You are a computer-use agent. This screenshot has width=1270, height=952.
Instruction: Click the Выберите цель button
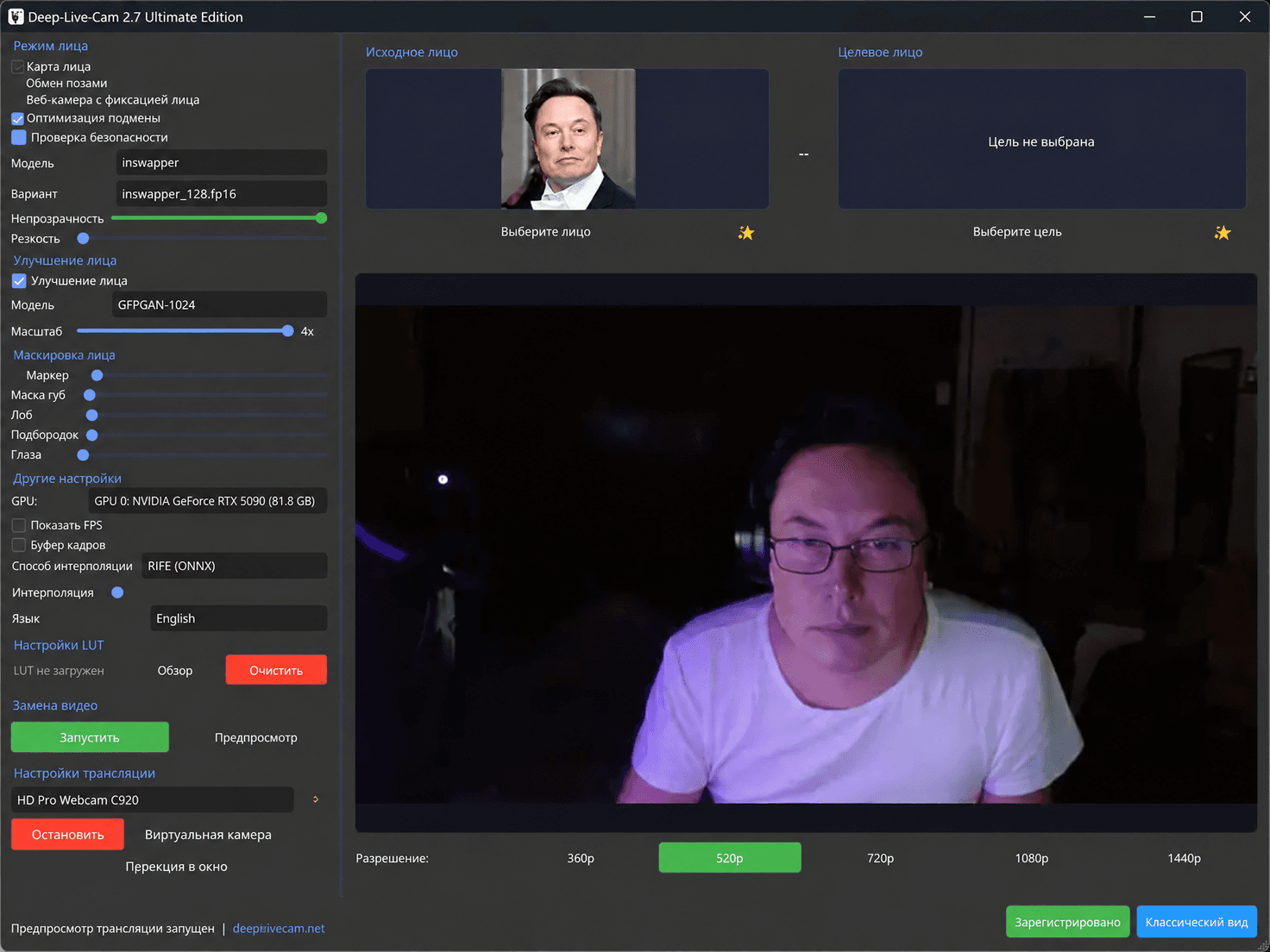tap(1017, 232)
